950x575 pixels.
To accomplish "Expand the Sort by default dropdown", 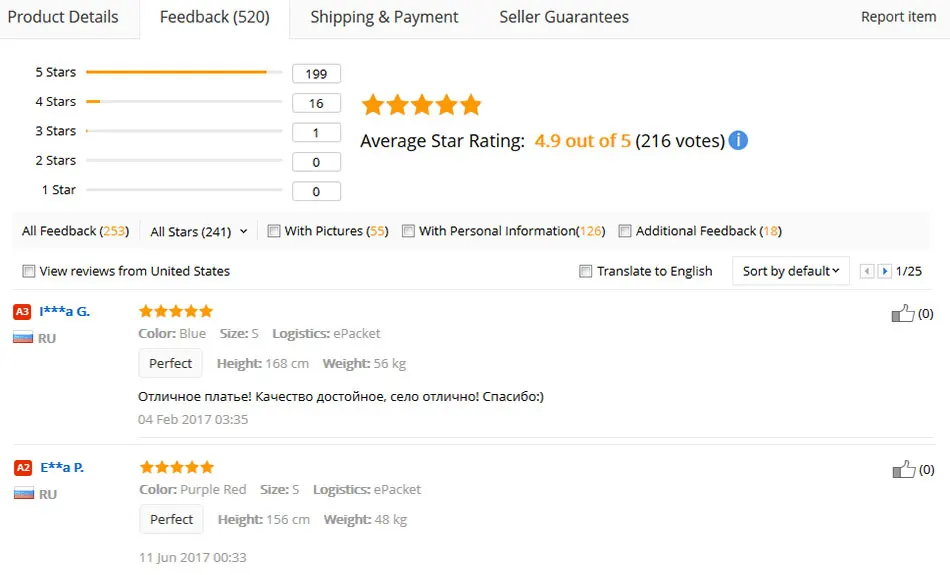I will pyautogui.click(x=791, y=271).
